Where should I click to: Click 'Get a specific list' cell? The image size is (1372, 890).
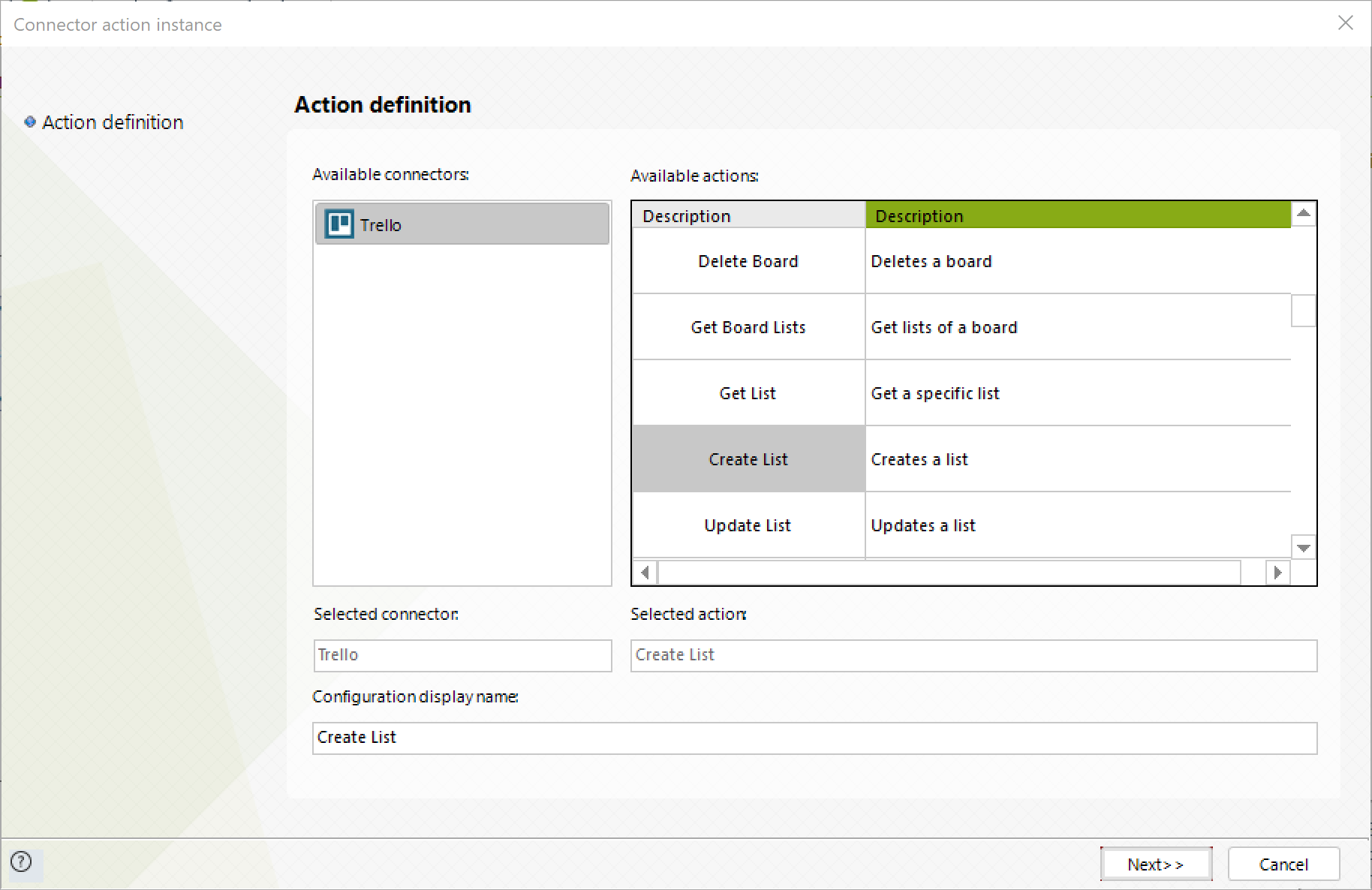click(1078, 393)
